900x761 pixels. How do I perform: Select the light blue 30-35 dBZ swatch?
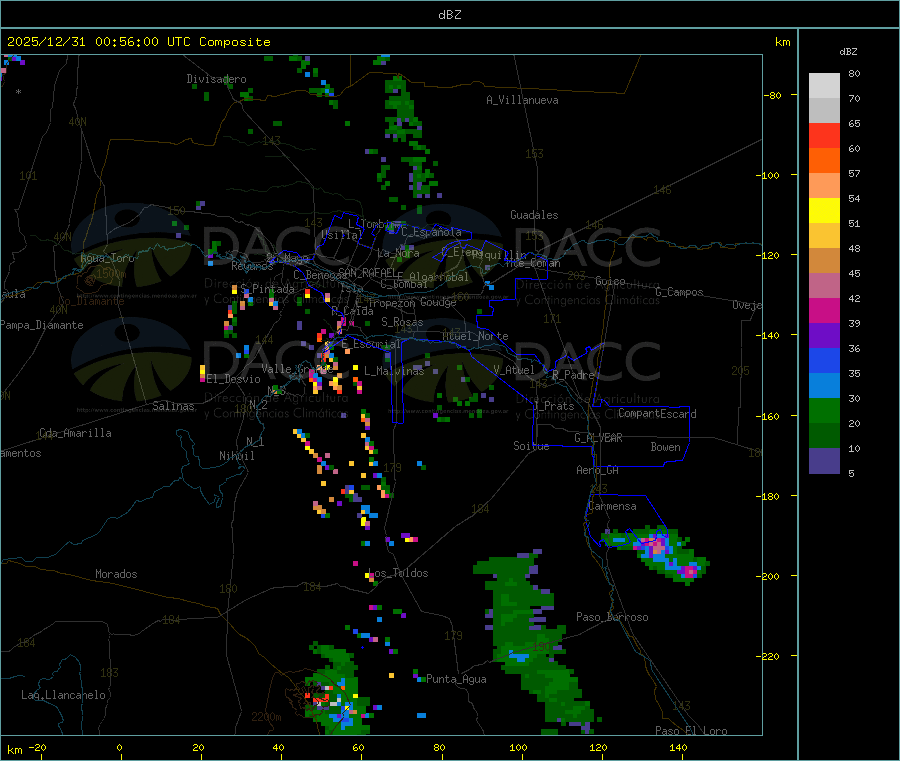tap(824, 386)
